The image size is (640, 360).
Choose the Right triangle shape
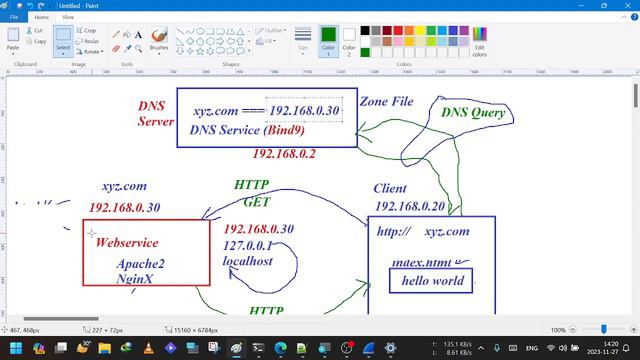click(x=180, y=41)
